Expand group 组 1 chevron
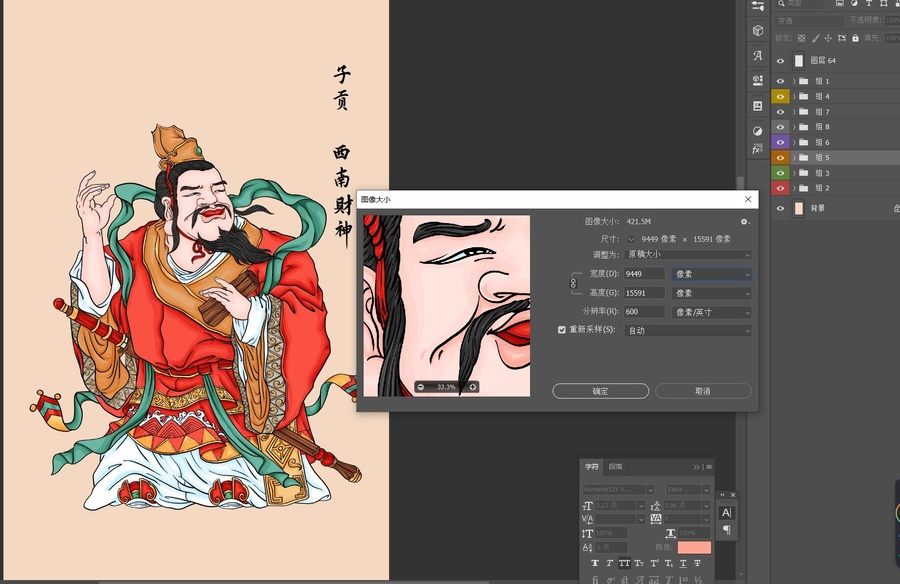Image resolution: width=900 pixels, height=584 pixels. click(x=794, y=81)
